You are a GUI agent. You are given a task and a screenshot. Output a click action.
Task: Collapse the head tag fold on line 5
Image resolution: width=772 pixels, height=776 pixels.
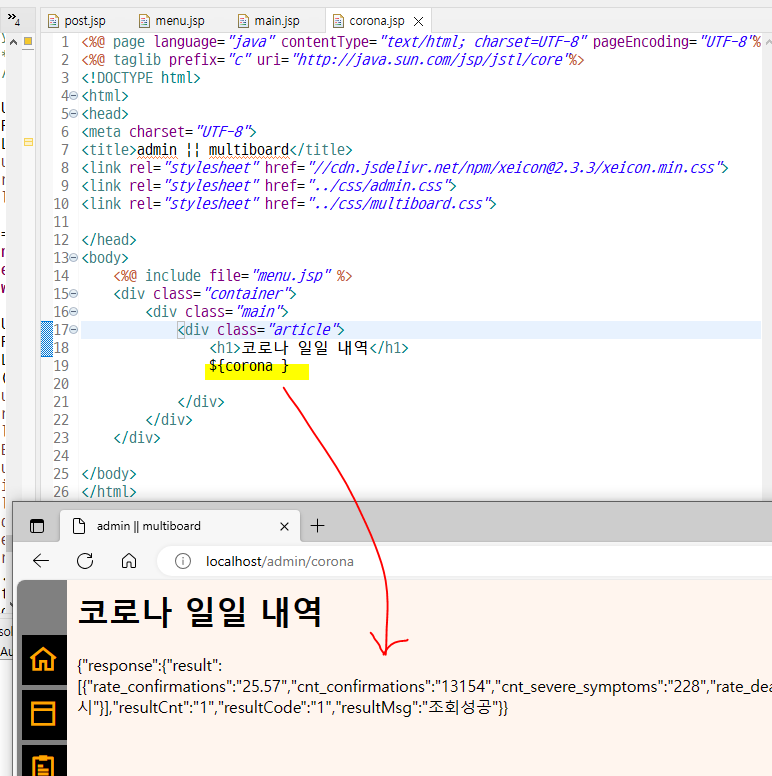point(73,113)
